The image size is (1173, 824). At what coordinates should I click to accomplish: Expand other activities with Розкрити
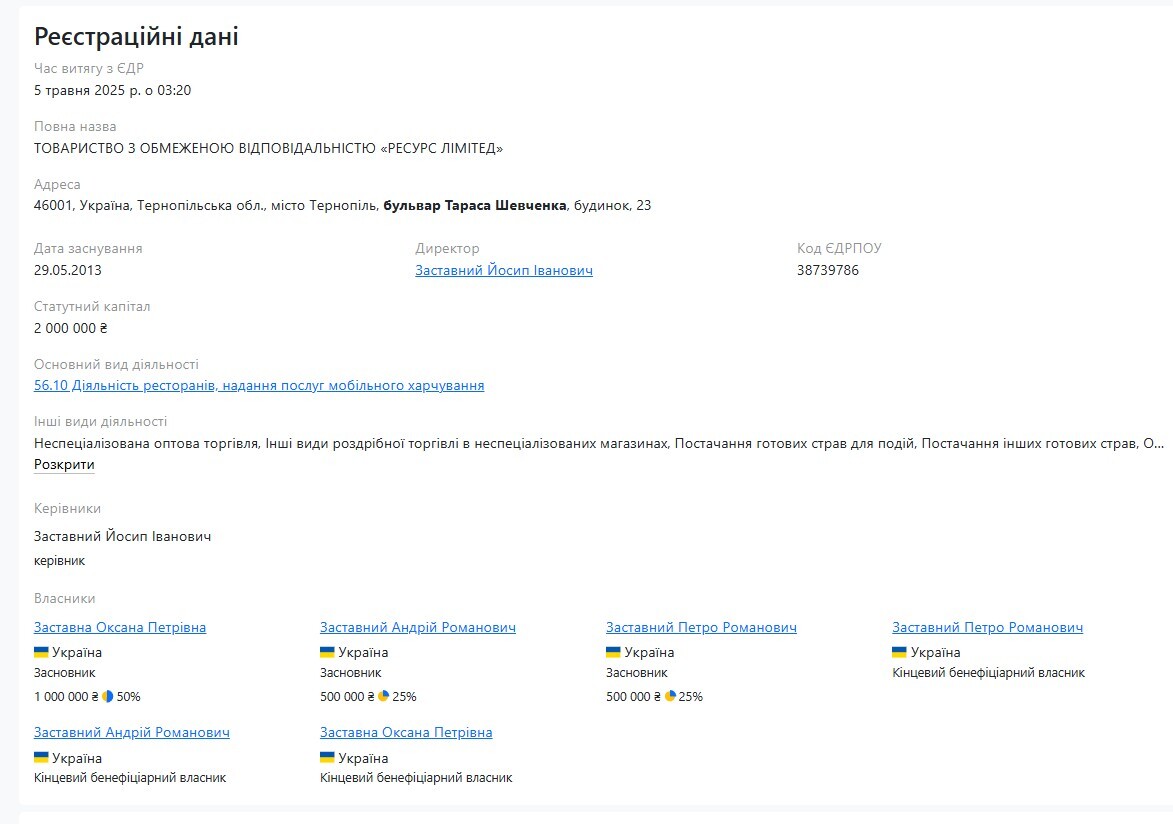click(64, 464)
